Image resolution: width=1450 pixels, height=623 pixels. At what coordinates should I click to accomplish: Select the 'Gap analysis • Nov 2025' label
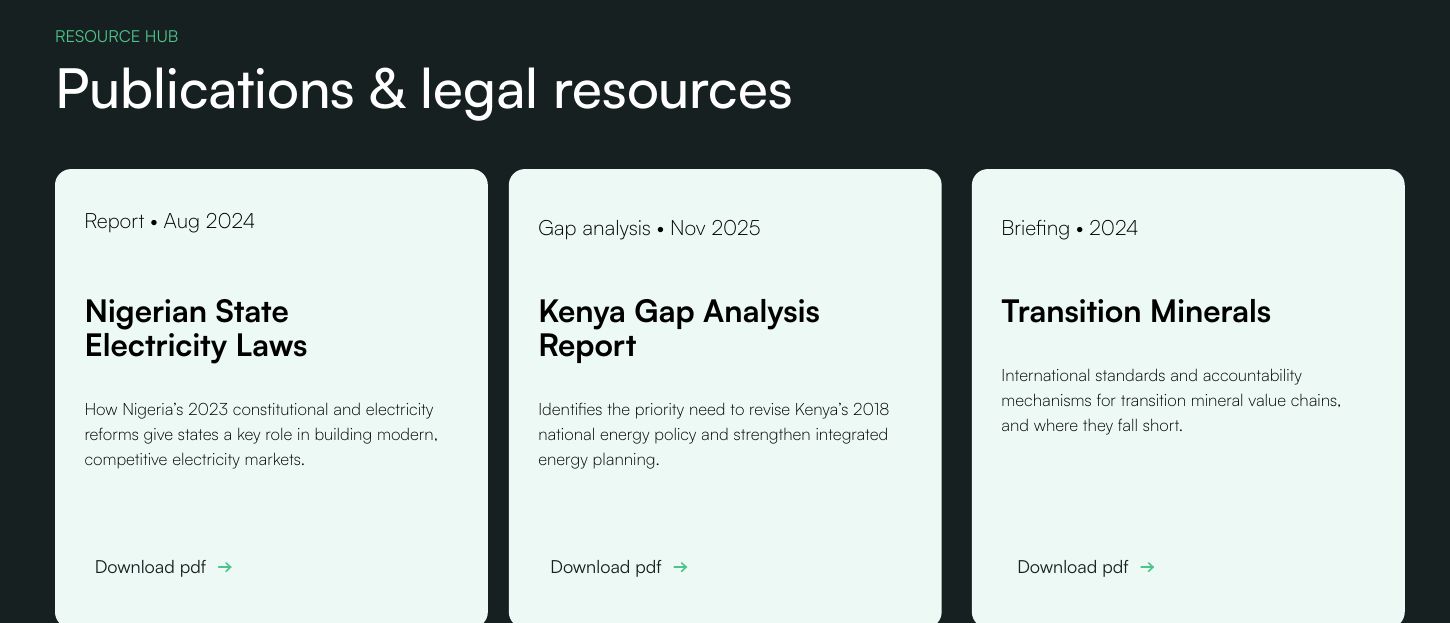coord(649,228)
